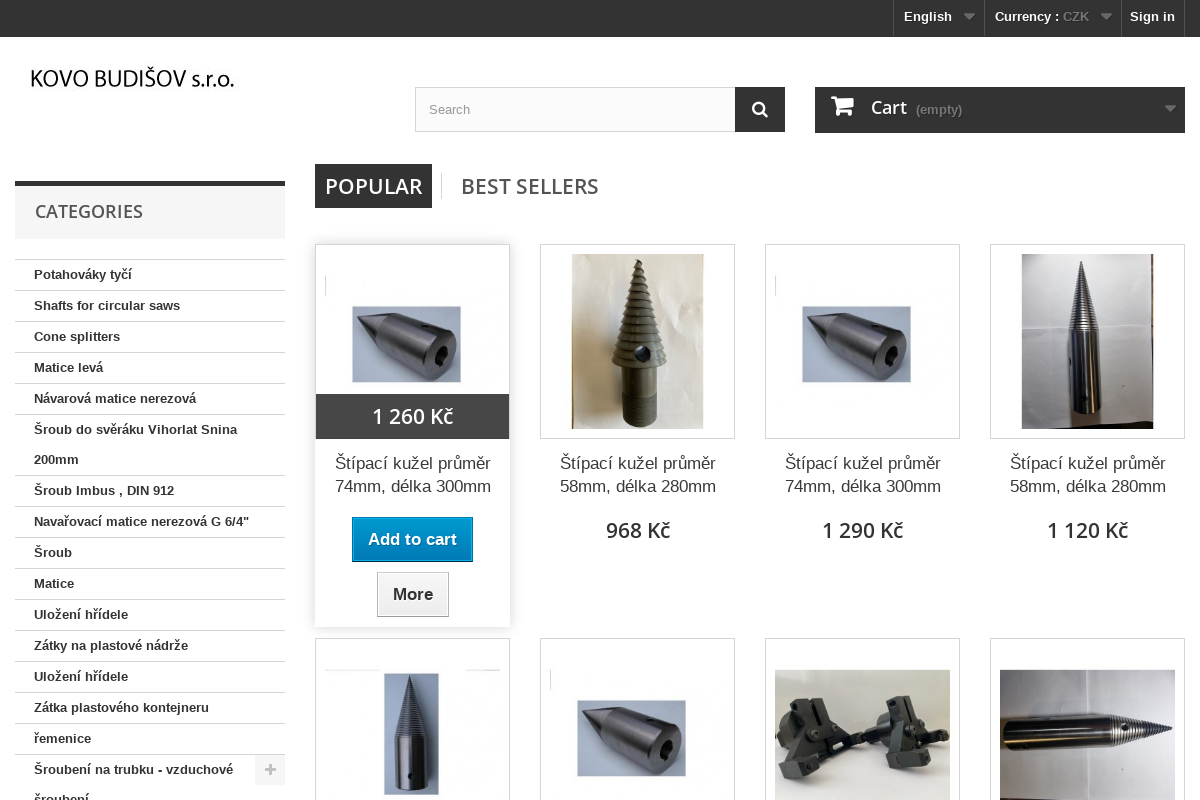Open the 968 Kč ribbed splitting cone thumbnail

637,341
